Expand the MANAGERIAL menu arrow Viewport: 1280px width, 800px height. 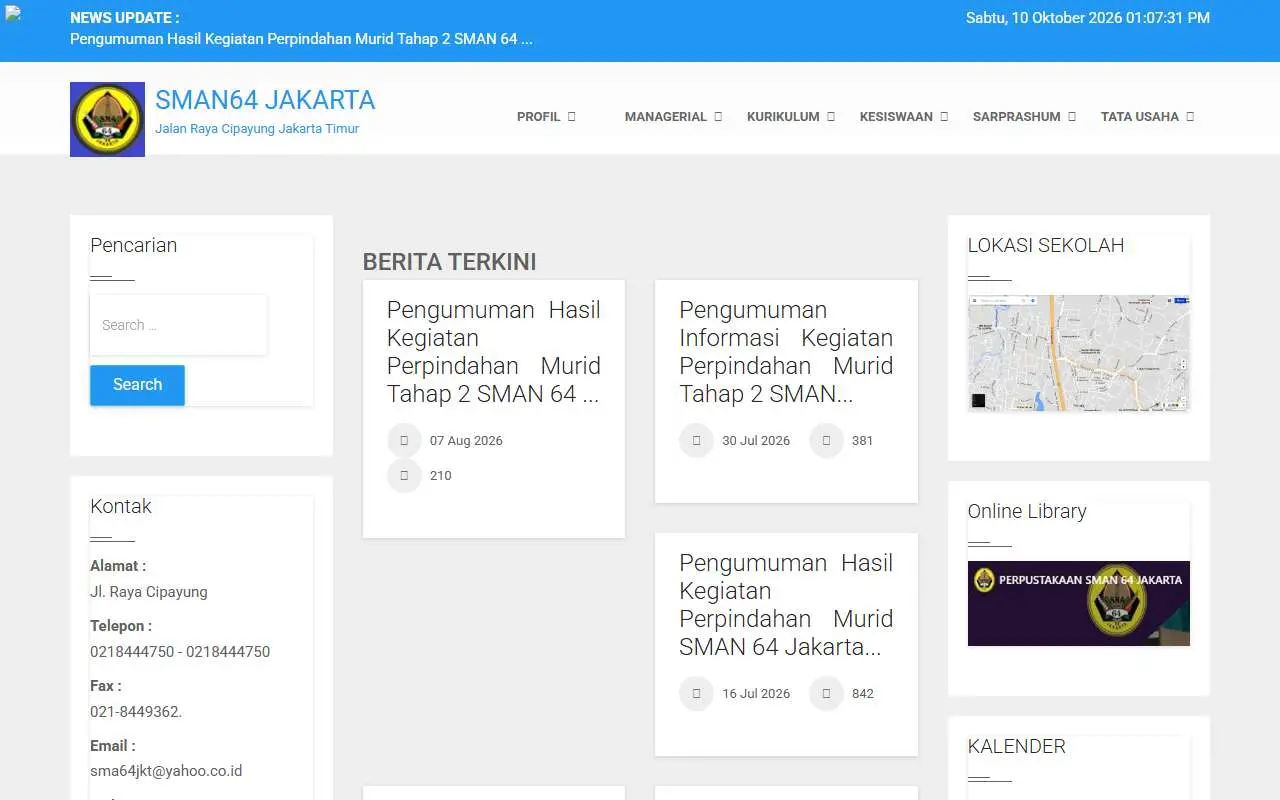[x=718, y=117]
